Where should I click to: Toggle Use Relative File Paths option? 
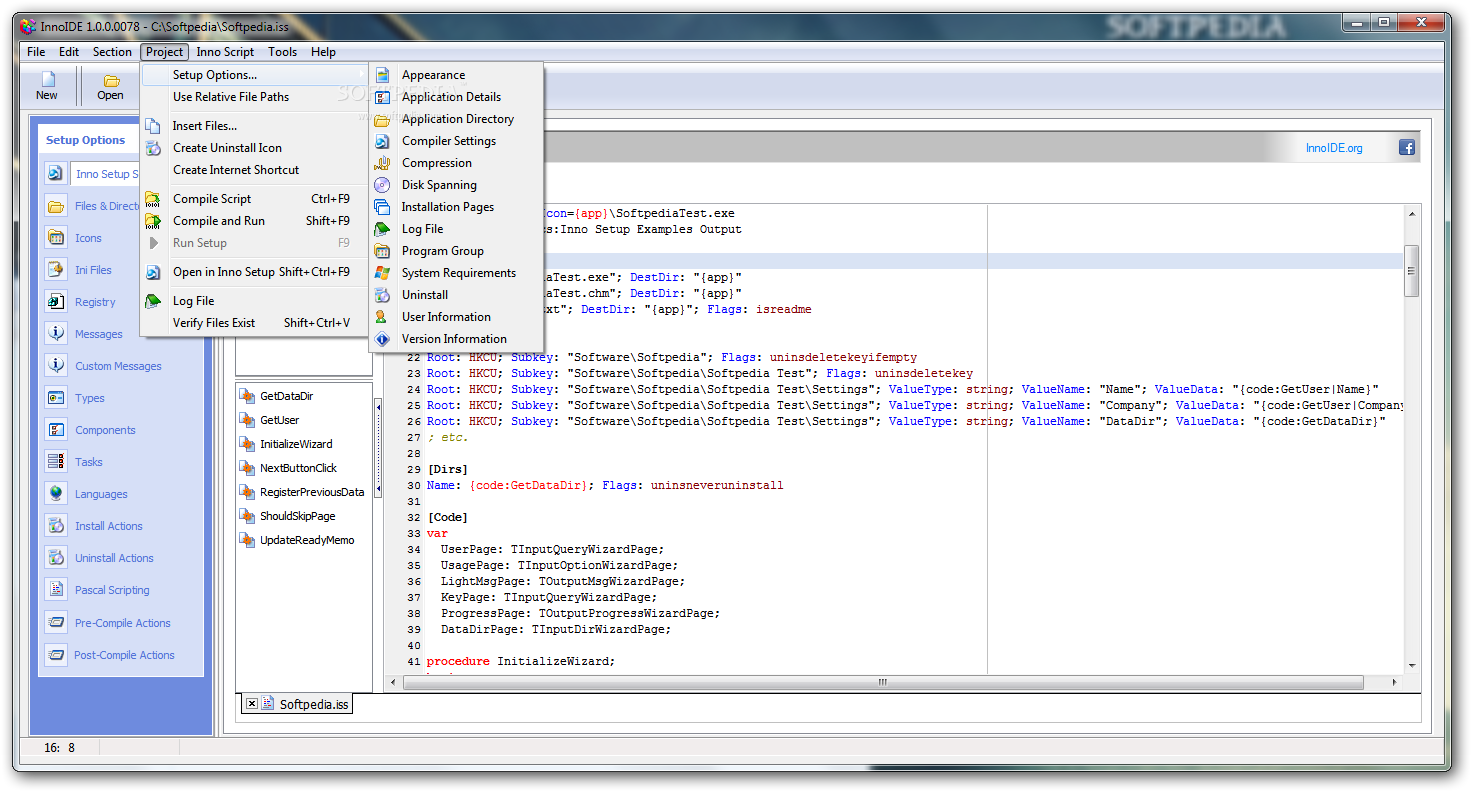click(255, 97)
